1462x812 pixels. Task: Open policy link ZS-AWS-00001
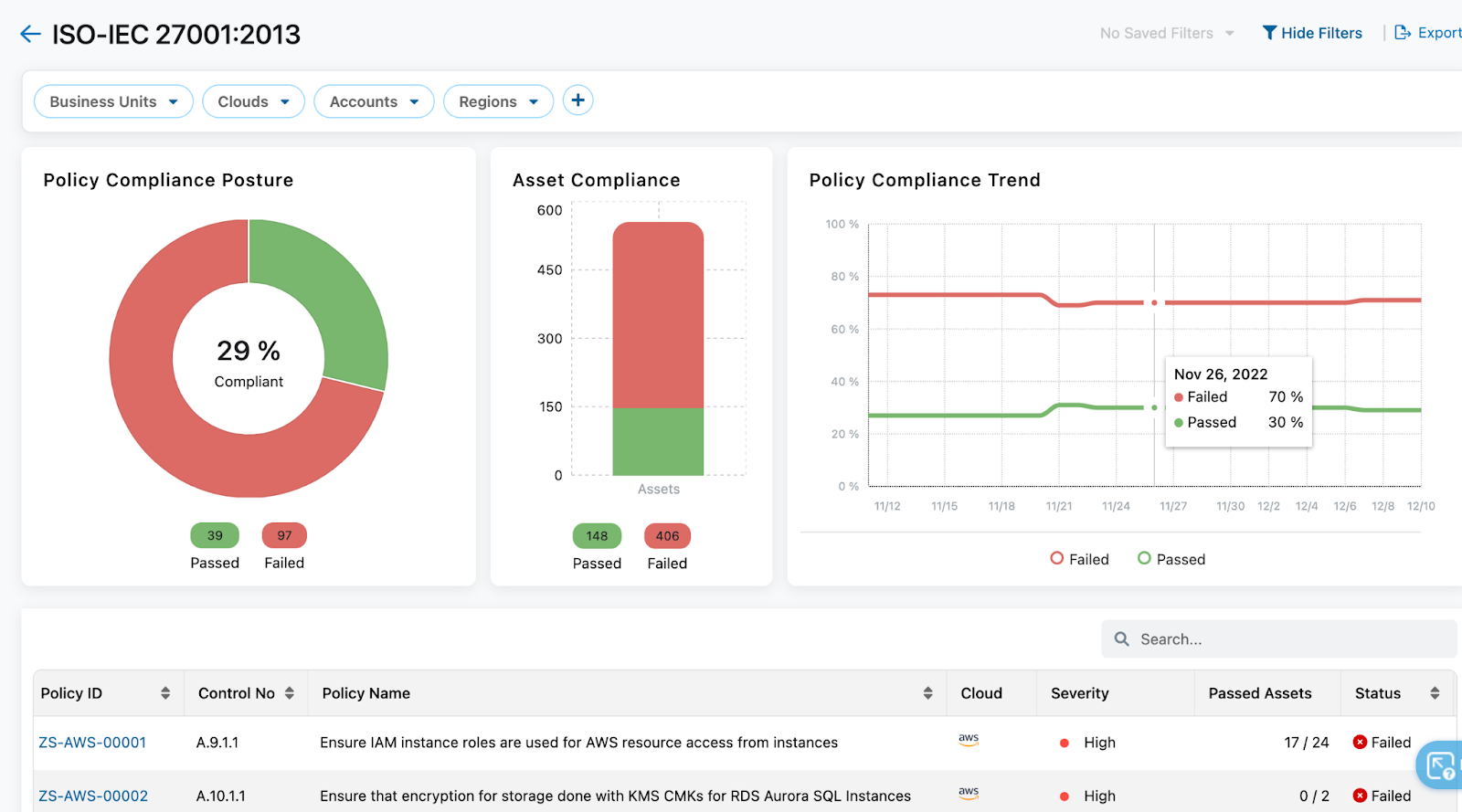[x=92, y=743]
